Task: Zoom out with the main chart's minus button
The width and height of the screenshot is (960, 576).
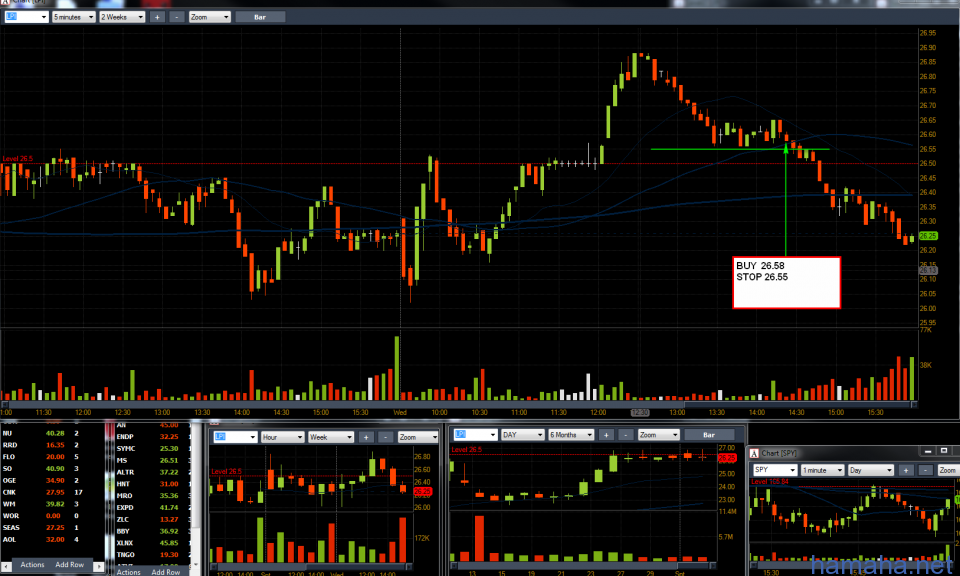Action: click(x=177, y=17)
